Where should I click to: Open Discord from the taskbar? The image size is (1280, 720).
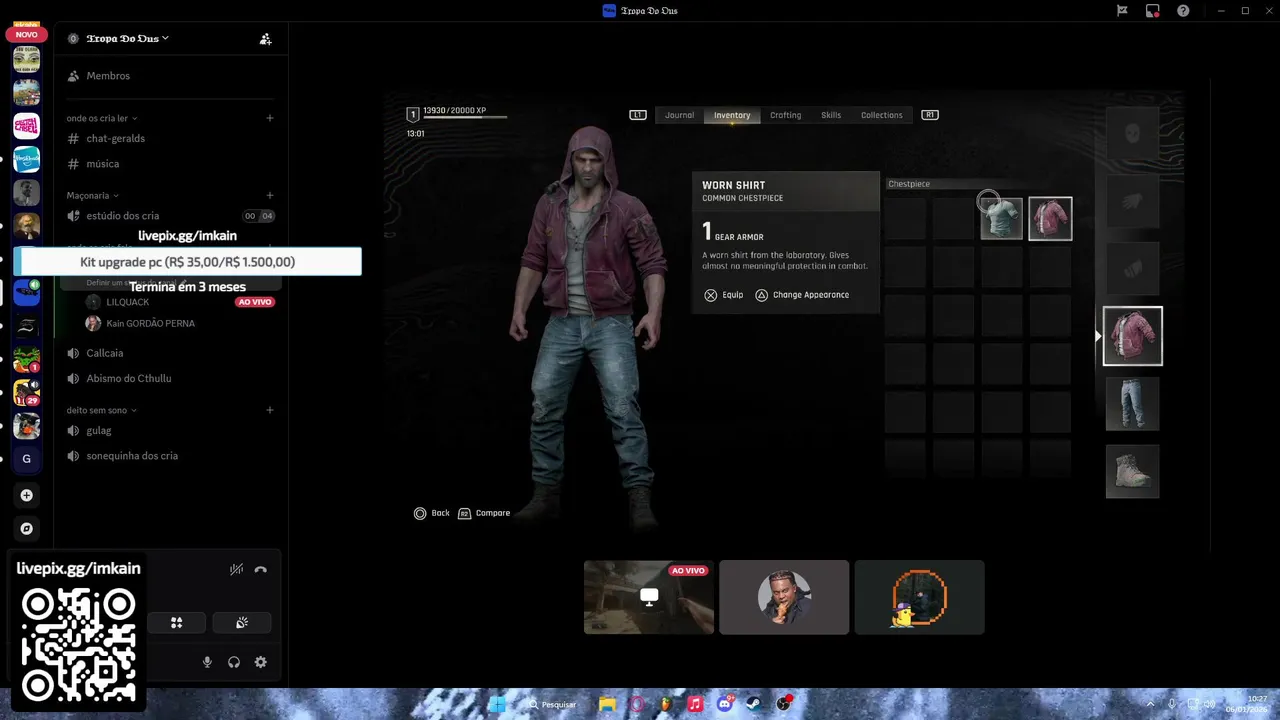coord(725,704)
